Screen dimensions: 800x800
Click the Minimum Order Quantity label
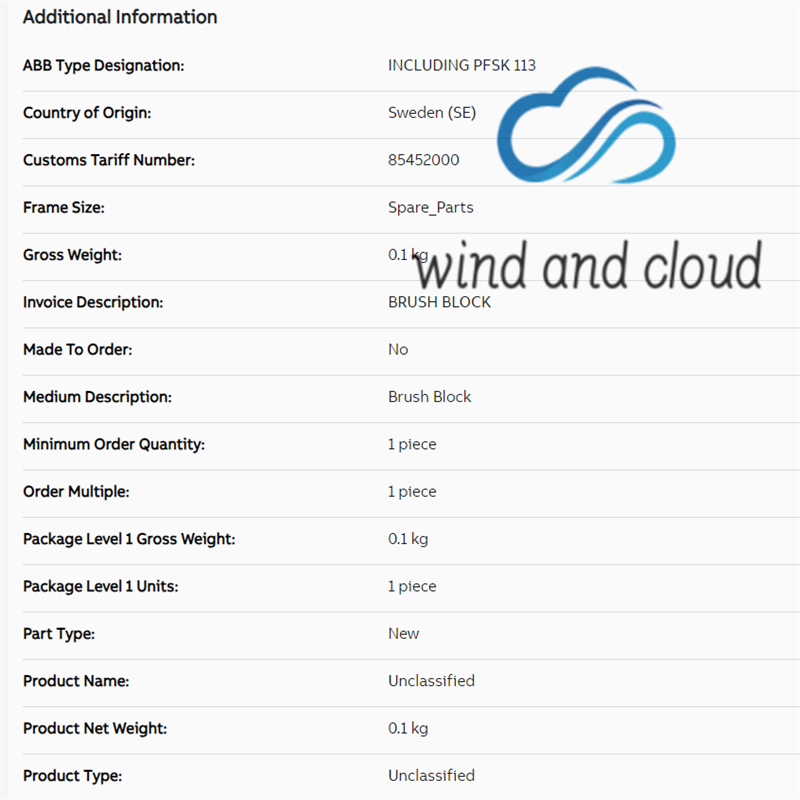tap(114, 444)
